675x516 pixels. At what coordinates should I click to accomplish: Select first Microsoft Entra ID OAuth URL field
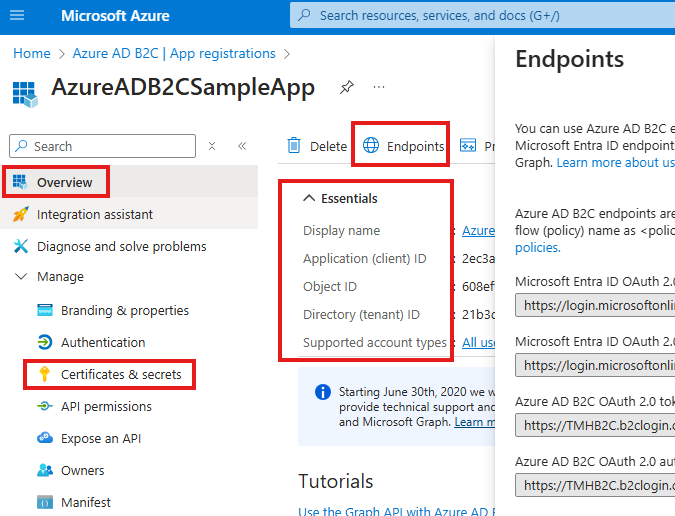[595, 306]
